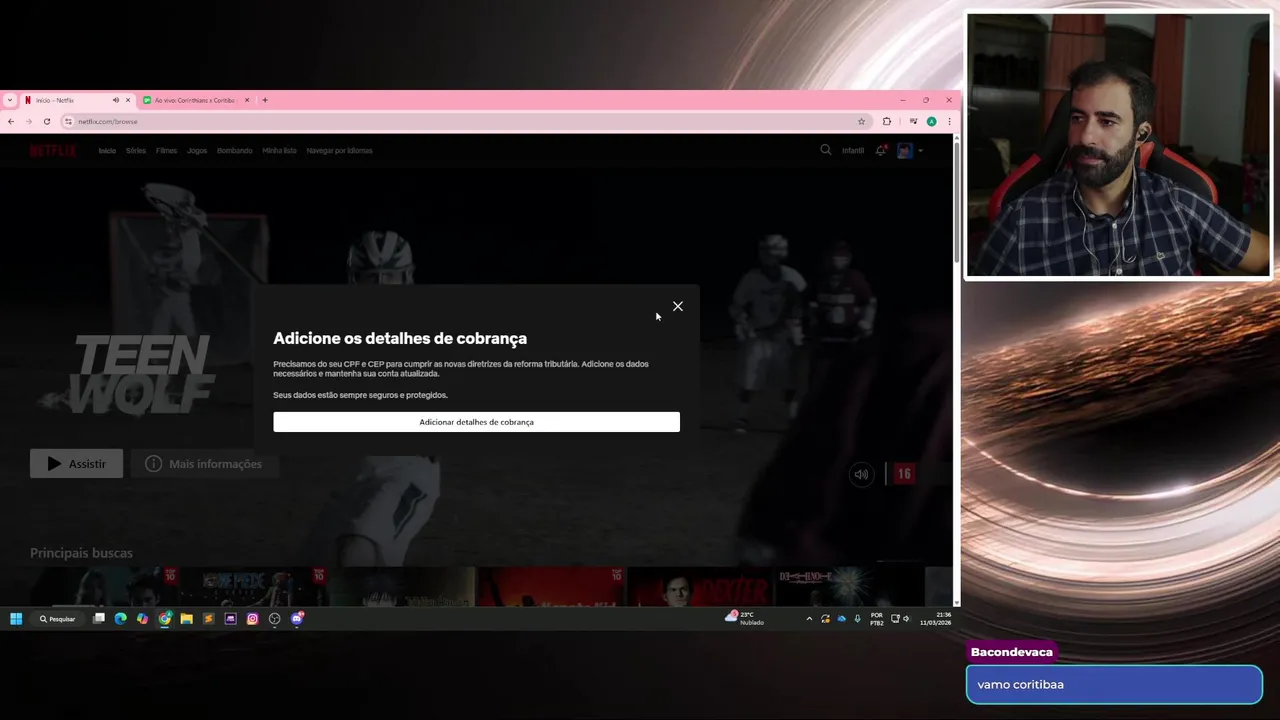Reload the Netflix page
The image size is (1280, 720).
click(47, 121)
